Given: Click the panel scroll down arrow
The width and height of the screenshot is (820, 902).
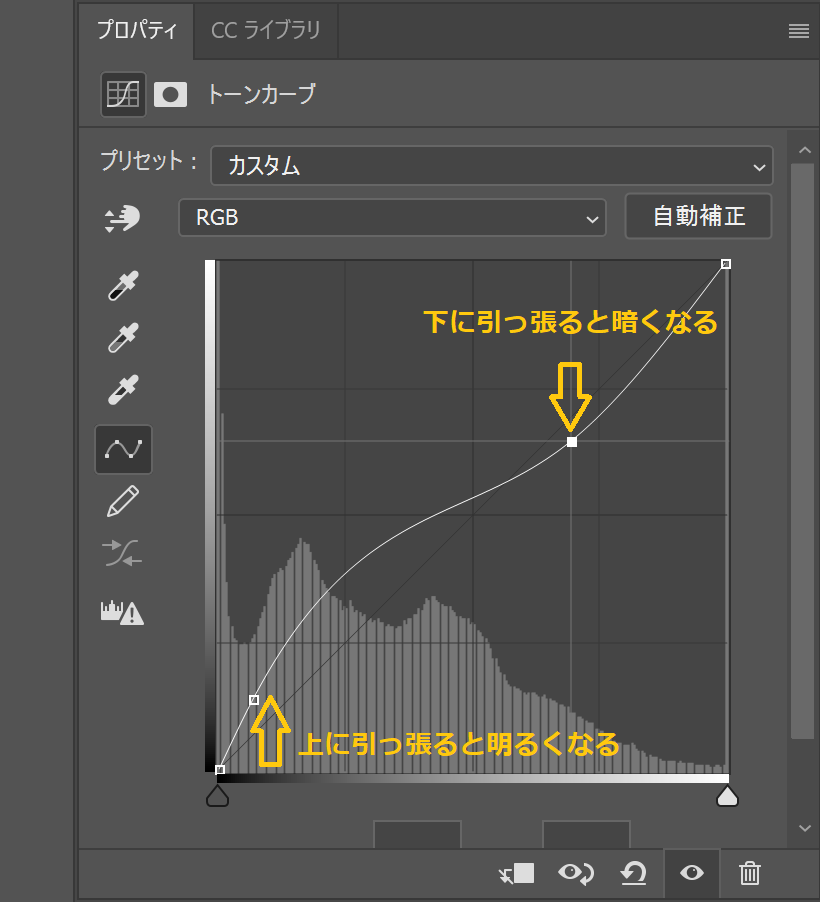Looking at the screenshot, I should pos(805,828).
